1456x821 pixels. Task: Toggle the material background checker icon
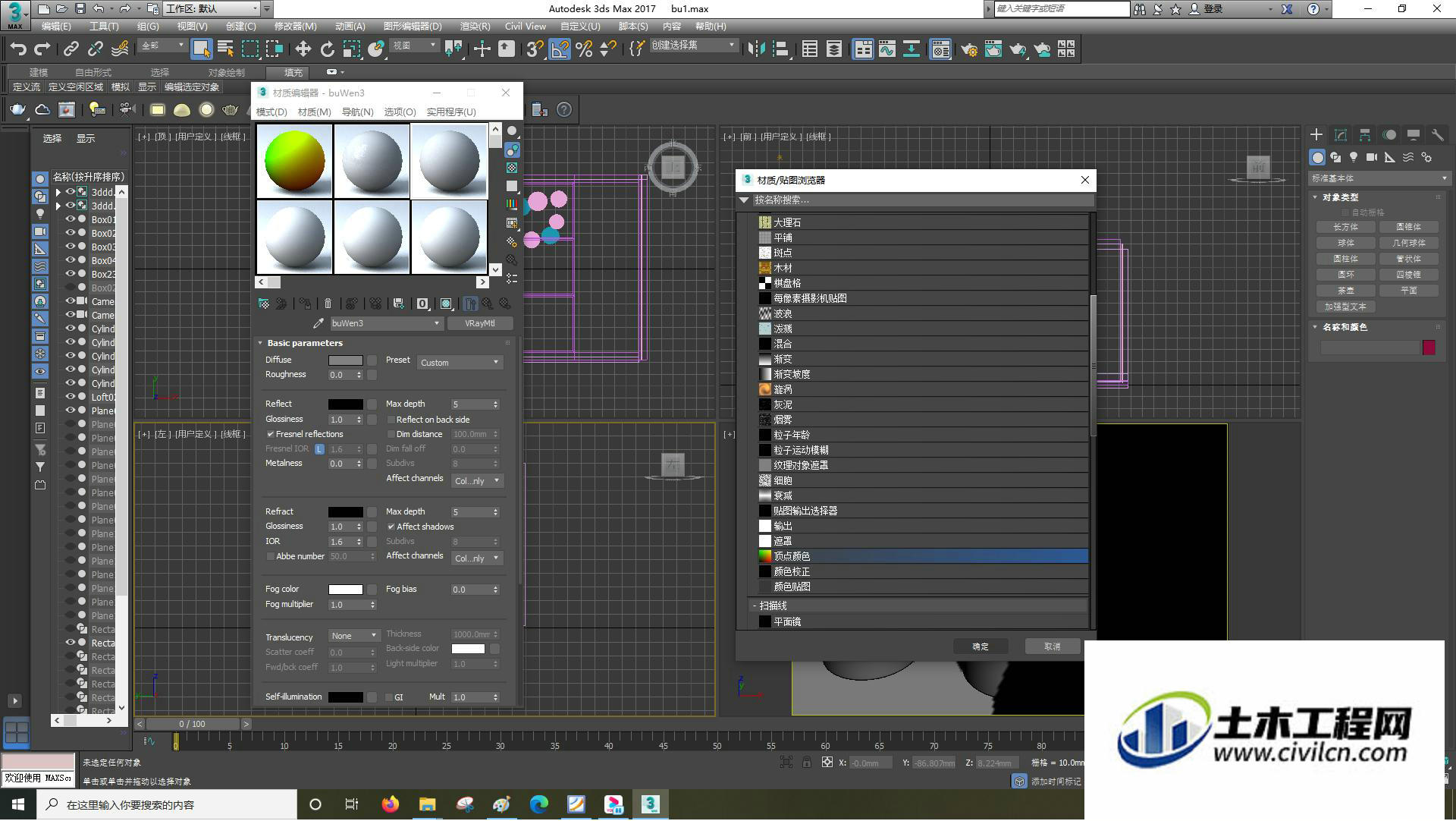pos(512,168)
